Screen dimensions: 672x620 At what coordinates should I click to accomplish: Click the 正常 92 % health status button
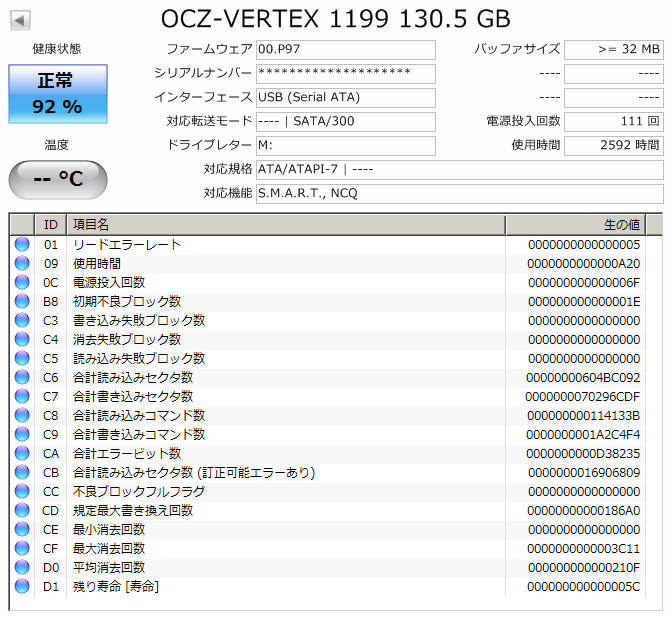tap(58, 94)
